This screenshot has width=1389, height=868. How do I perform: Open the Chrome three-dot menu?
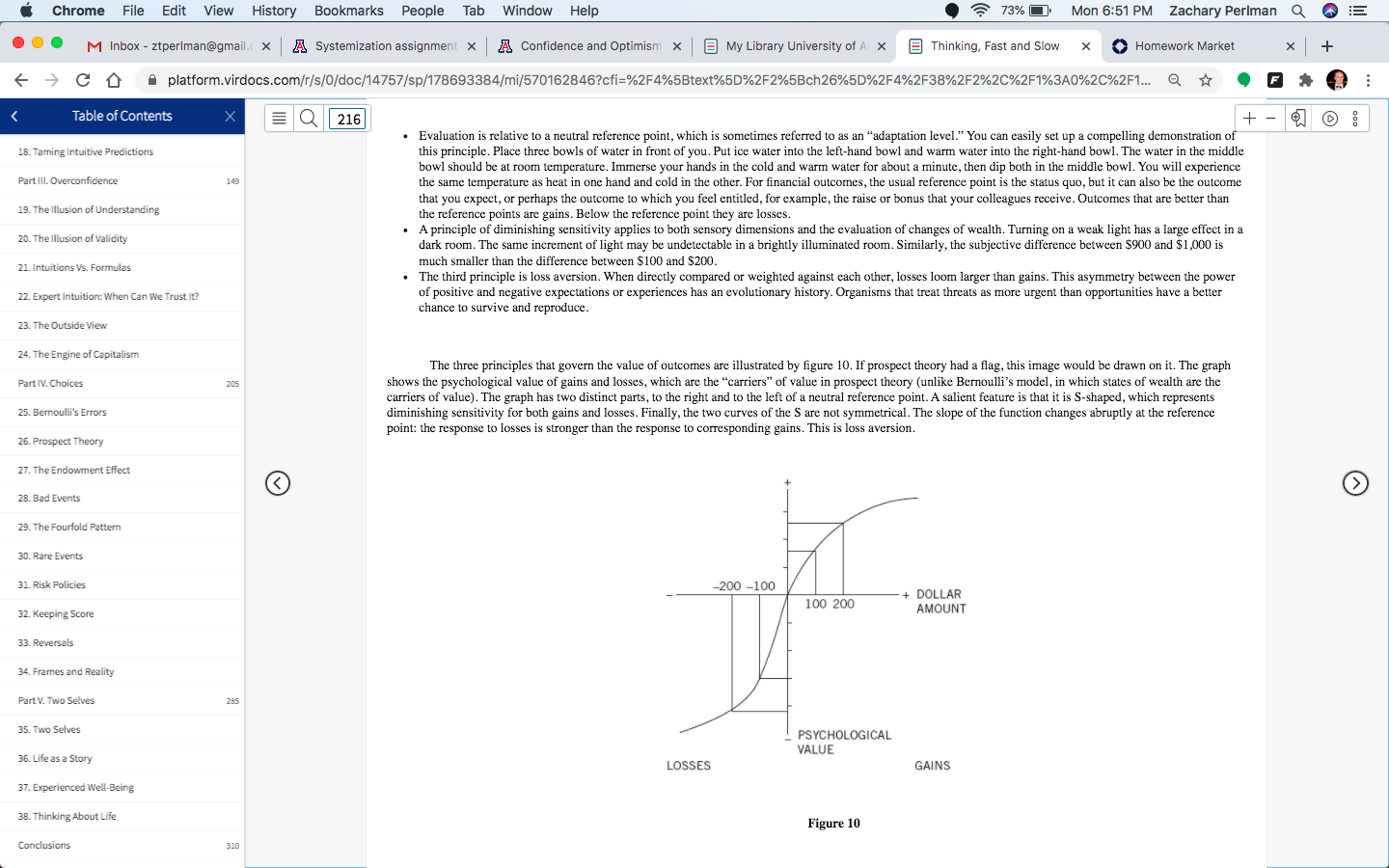tap(1368, 80)
